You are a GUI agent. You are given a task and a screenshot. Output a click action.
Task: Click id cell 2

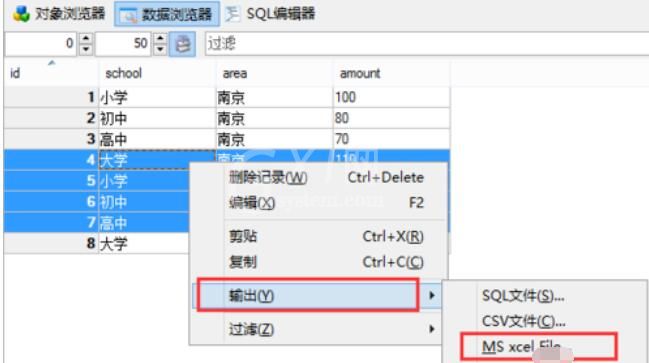[51, 118]
